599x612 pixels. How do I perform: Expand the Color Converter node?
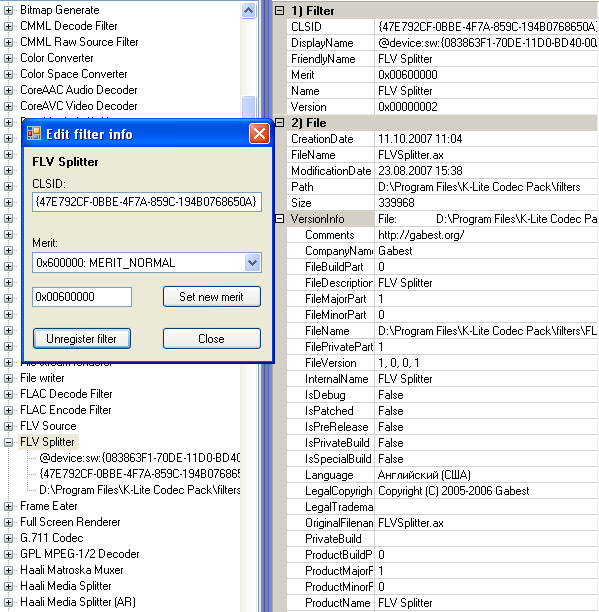click(8, 58)
